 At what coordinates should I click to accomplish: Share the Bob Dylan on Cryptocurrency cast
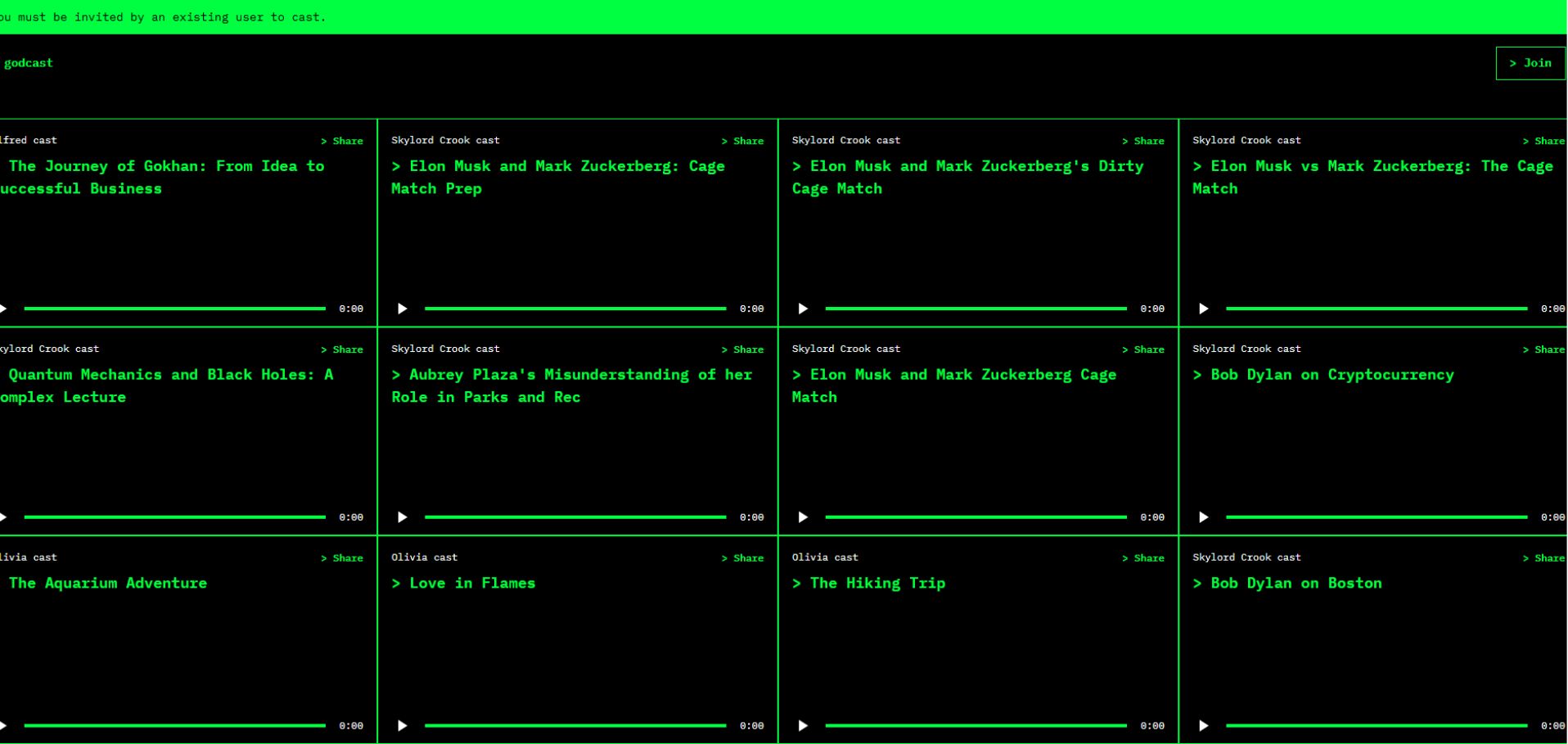(1543, 349)
